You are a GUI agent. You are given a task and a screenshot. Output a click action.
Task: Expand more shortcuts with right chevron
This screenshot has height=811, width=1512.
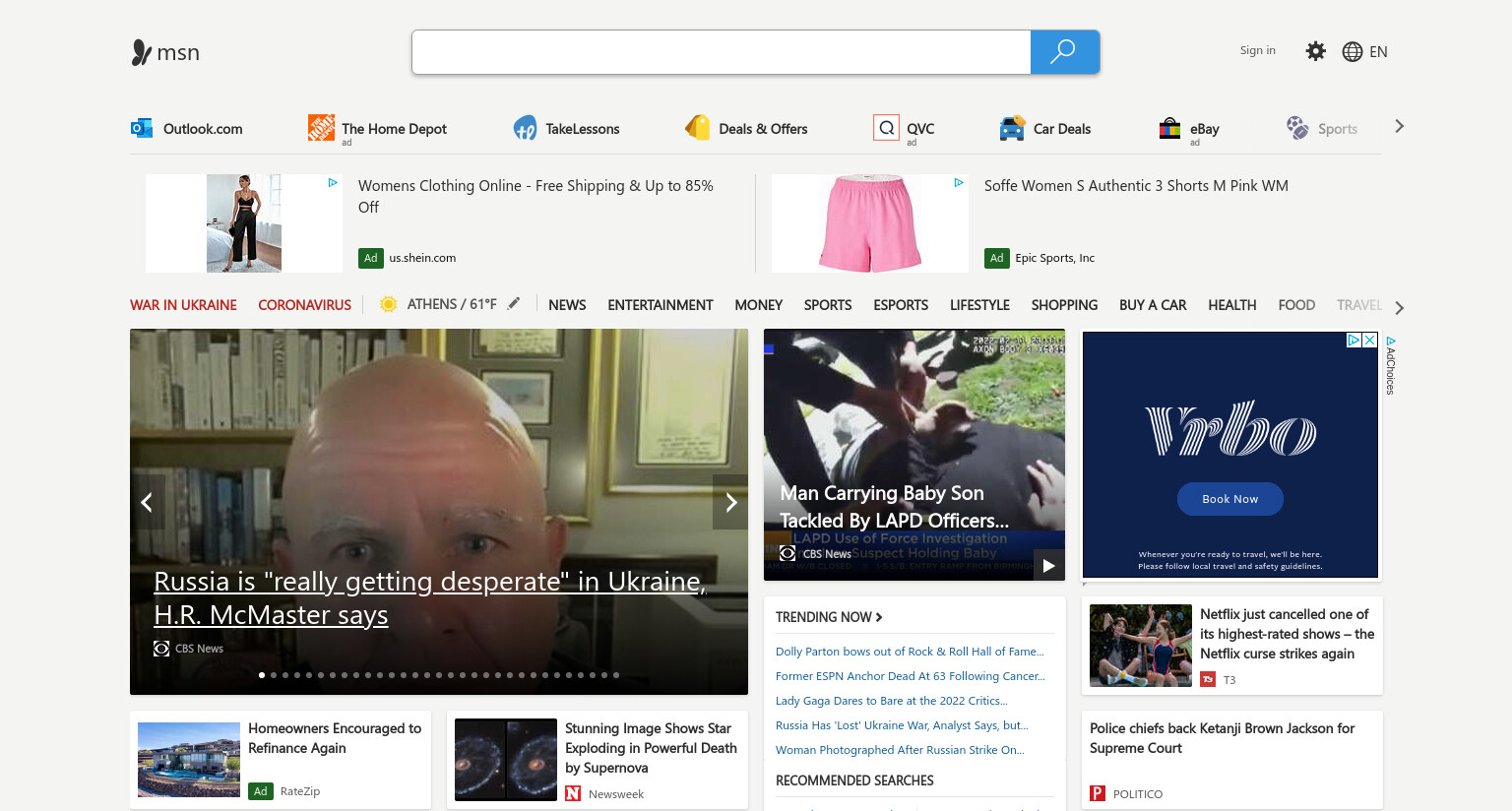pyautogui.click(x=1399, y=126)
